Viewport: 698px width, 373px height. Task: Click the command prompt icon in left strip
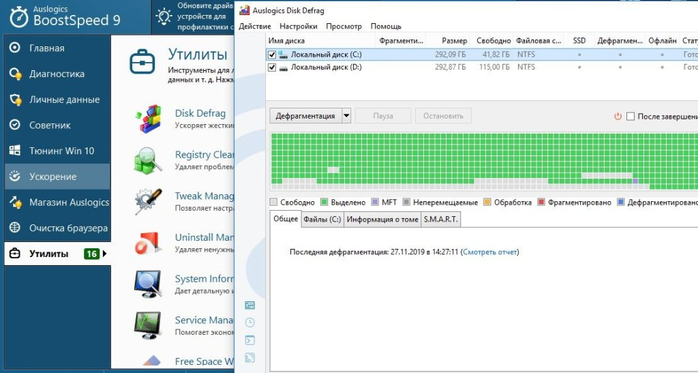point(250,341)
